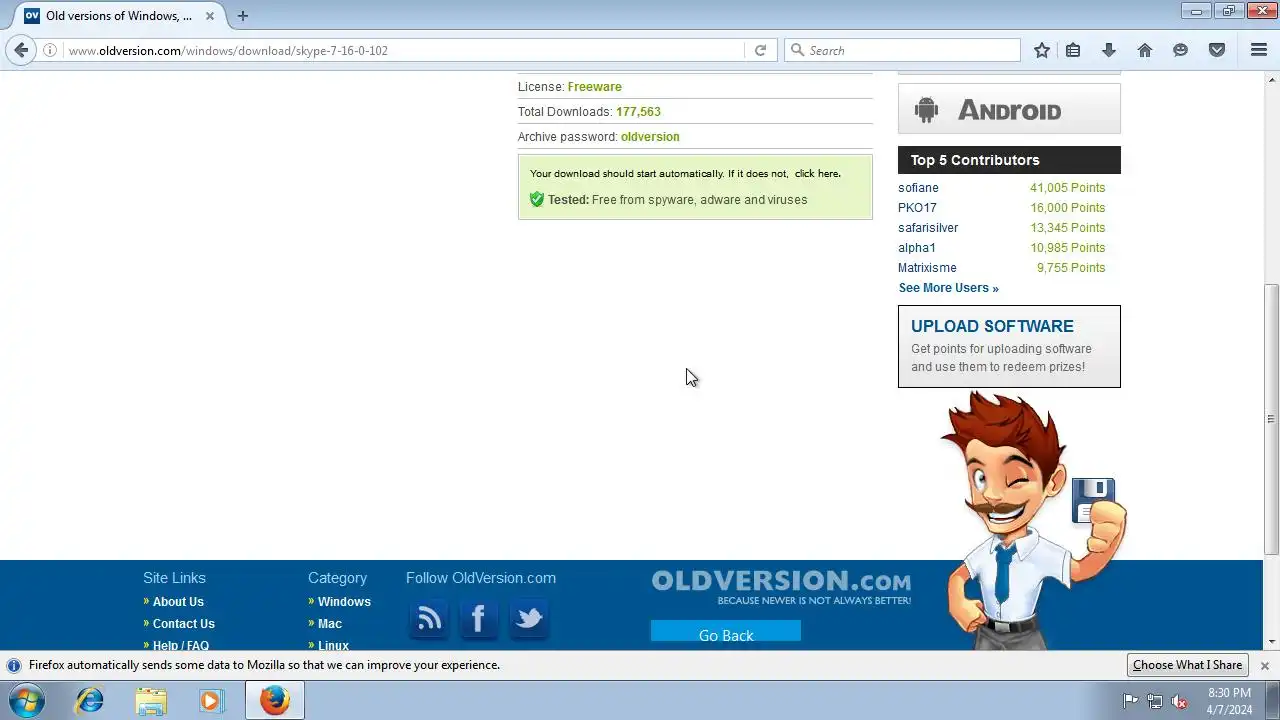Bookmark this page with the star icon
This screenshot has width=1280, height=720.
(1042, 50)
